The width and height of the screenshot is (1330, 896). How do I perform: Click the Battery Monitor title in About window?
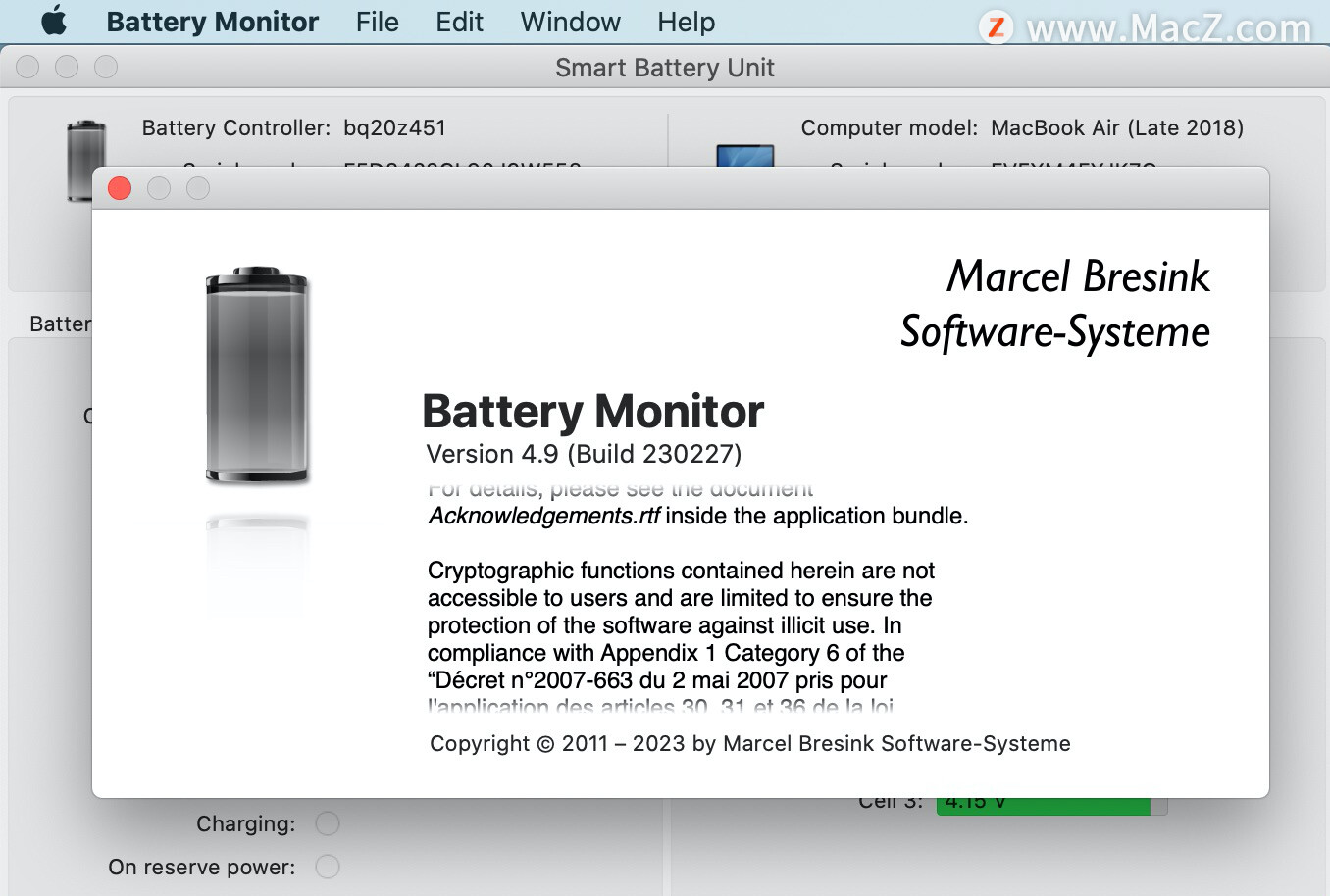coord(592,411)
